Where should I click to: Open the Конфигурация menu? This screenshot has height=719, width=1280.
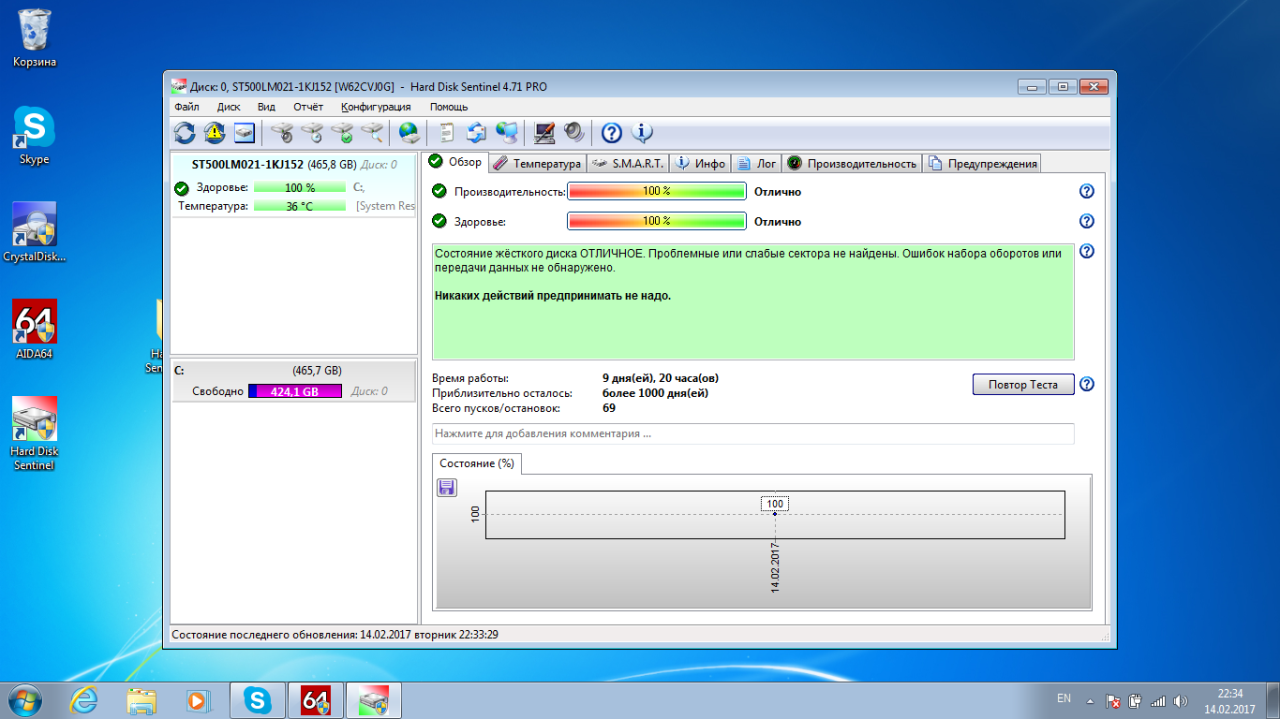pyautogui.click(x=376, y=107)
